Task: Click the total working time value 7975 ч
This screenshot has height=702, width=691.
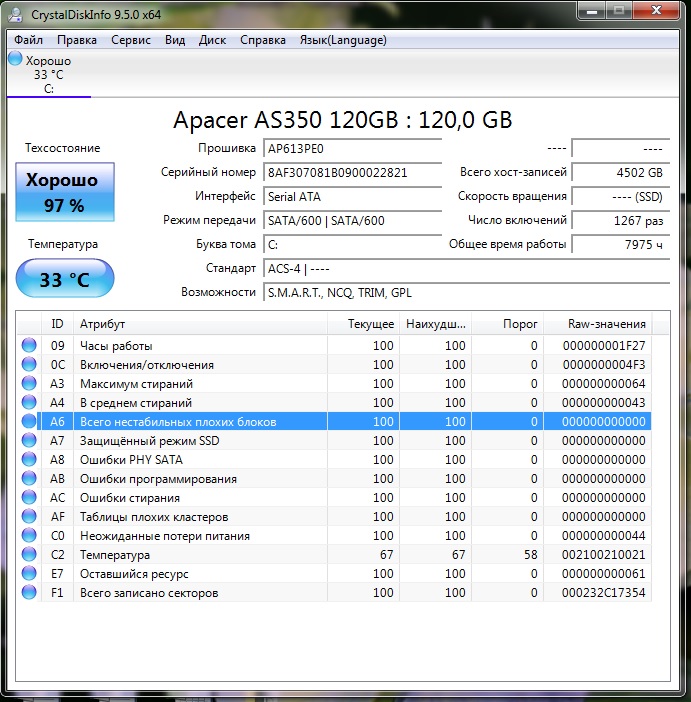Action: click(x=621, y=245)
